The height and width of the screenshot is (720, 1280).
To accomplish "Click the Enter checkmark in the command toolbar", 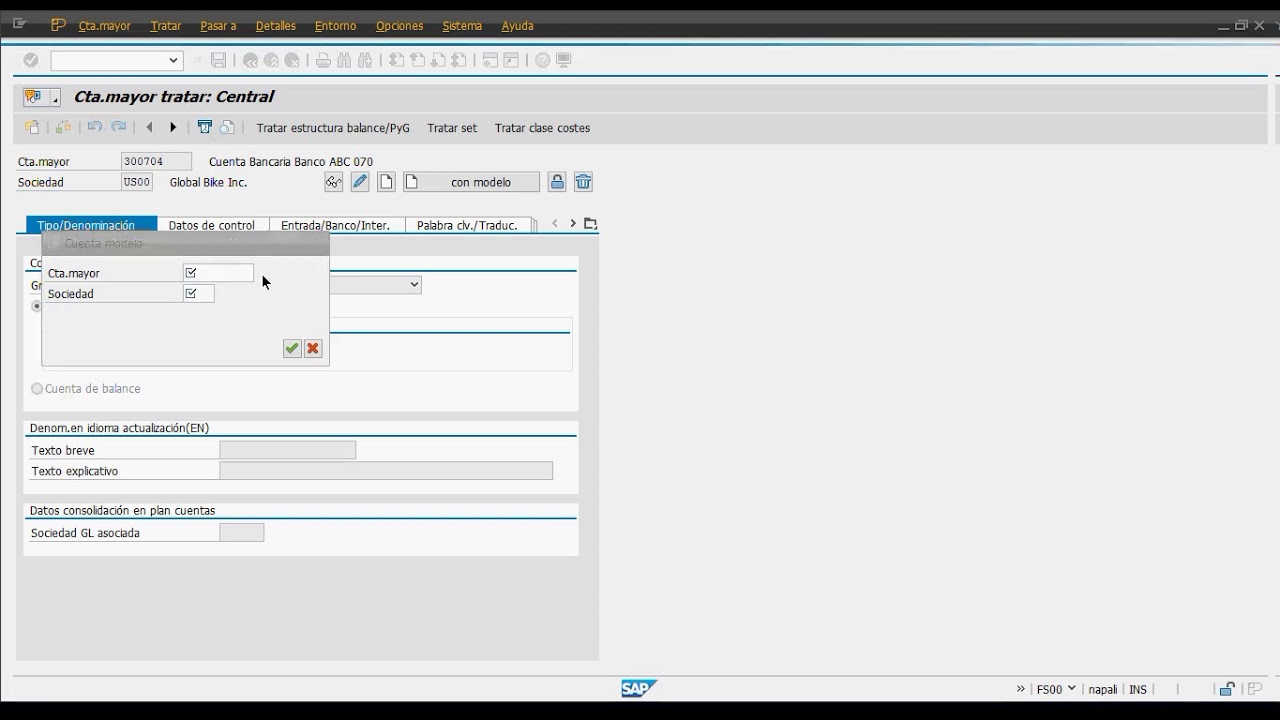I will point(31,60).
